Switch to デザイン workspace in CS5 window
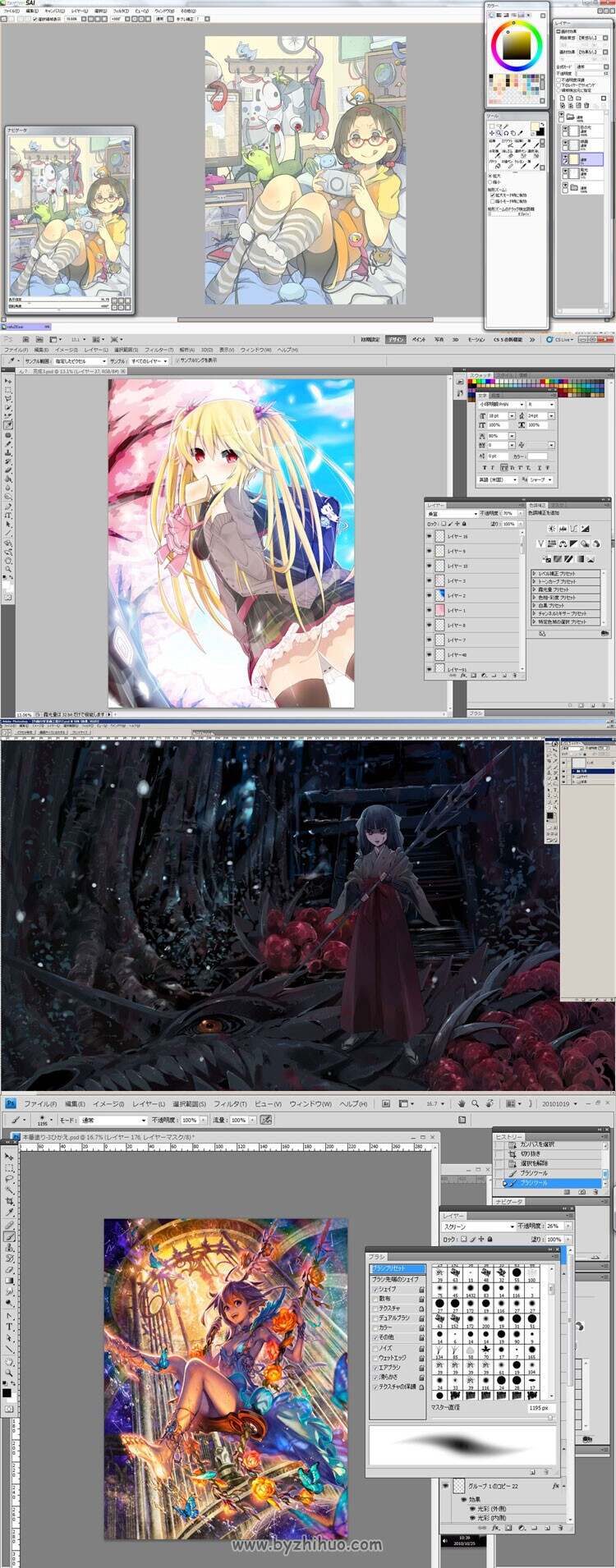The height and width of the screenshot is (1568, 616). pos(396,339)
